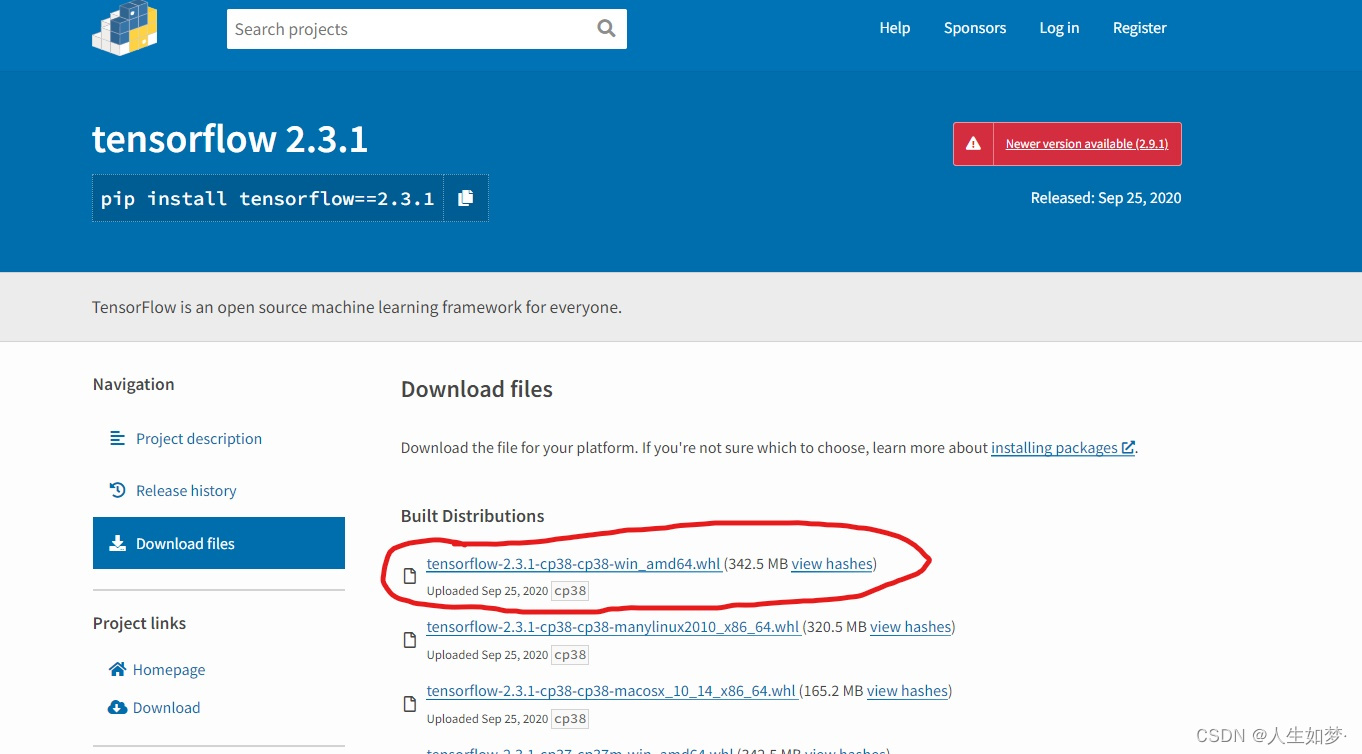1362x754 pixels.
Task: Click Uploaded Sep 25, 2020 under manylinux2010 wheel
Action: coord(487,655)
